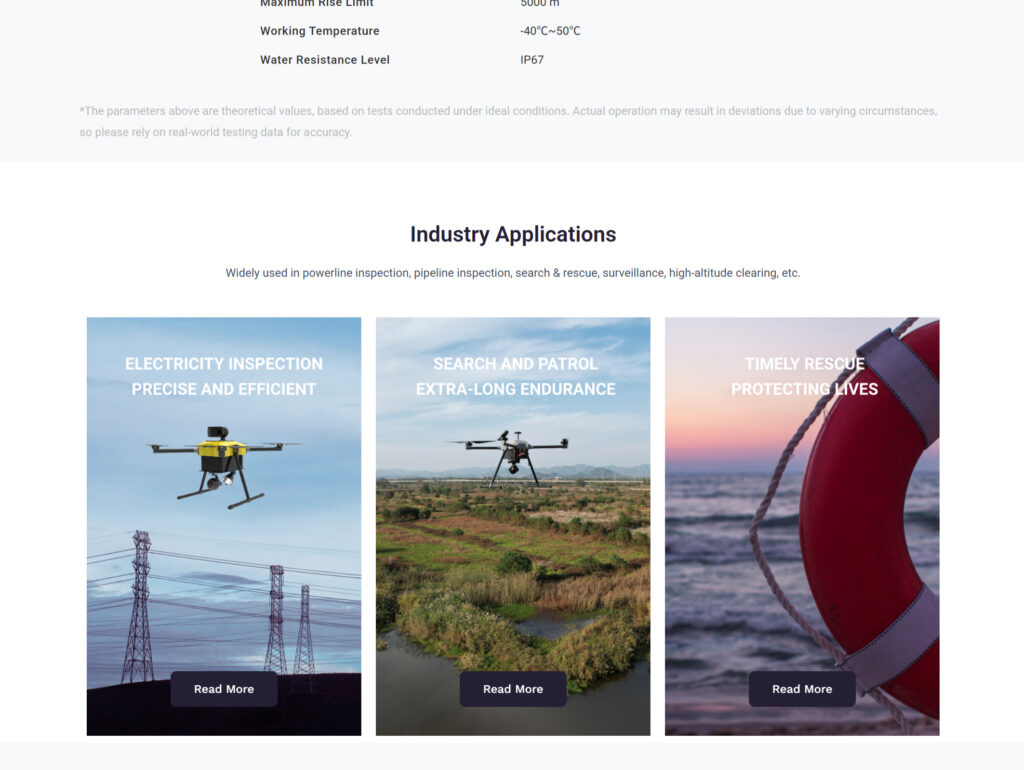Image resolution: width=1024 pixels, height=770 pixels.
Task: Open Read More on Timely Rescue card
Action: 801,689
